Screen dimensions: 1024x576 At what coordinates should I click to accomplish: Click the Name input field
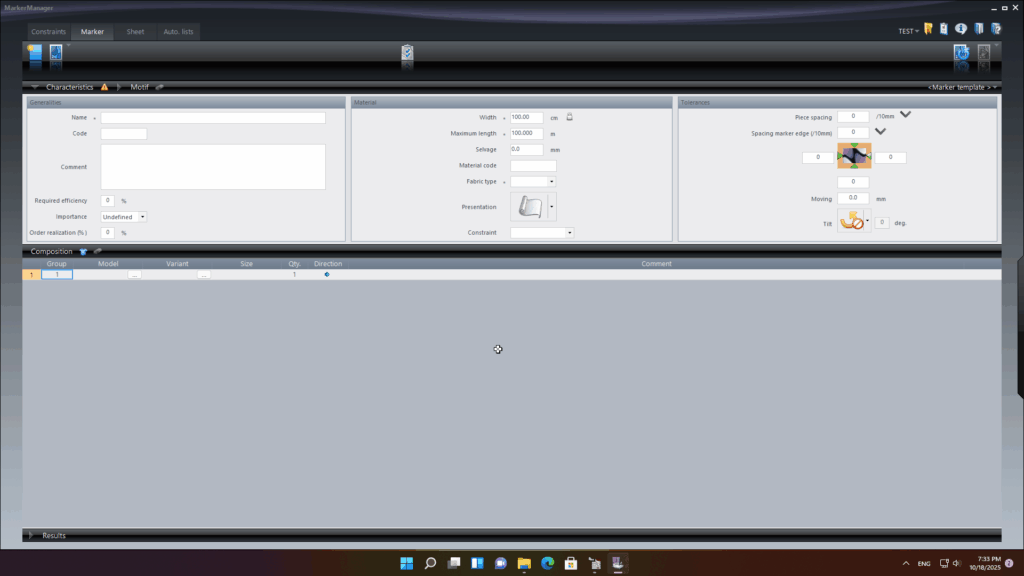212,118
